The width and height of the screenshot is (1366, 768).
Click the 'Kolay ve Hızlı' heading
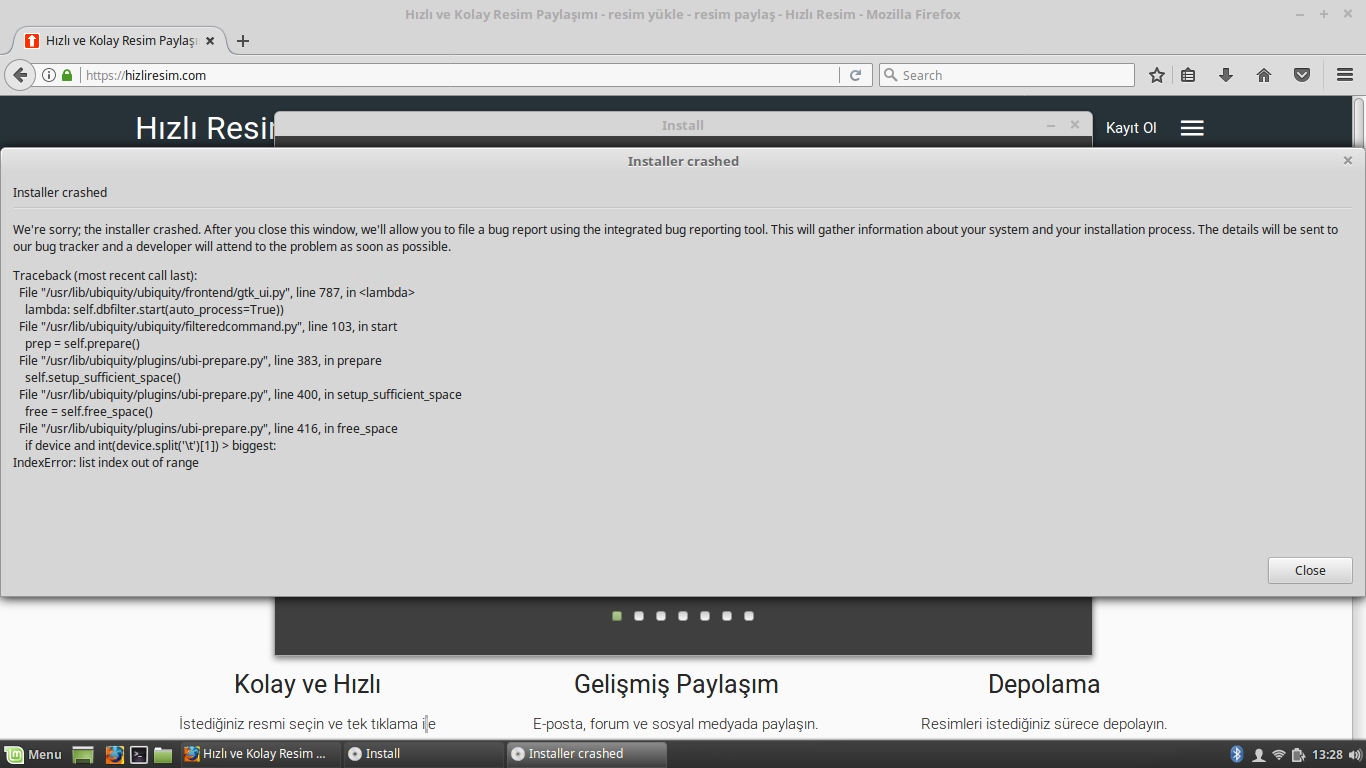[x=308, y=684]
